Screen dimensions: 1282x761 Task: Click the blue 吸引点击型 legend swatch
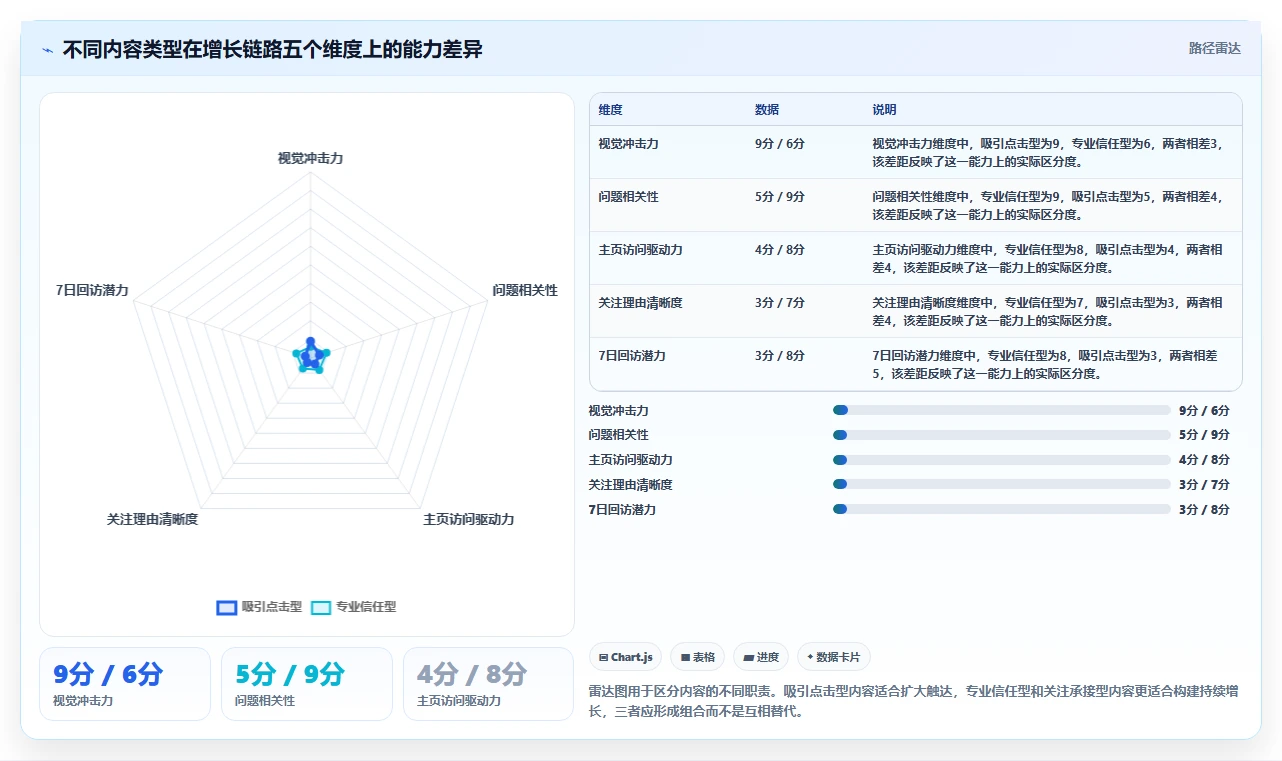227,607
